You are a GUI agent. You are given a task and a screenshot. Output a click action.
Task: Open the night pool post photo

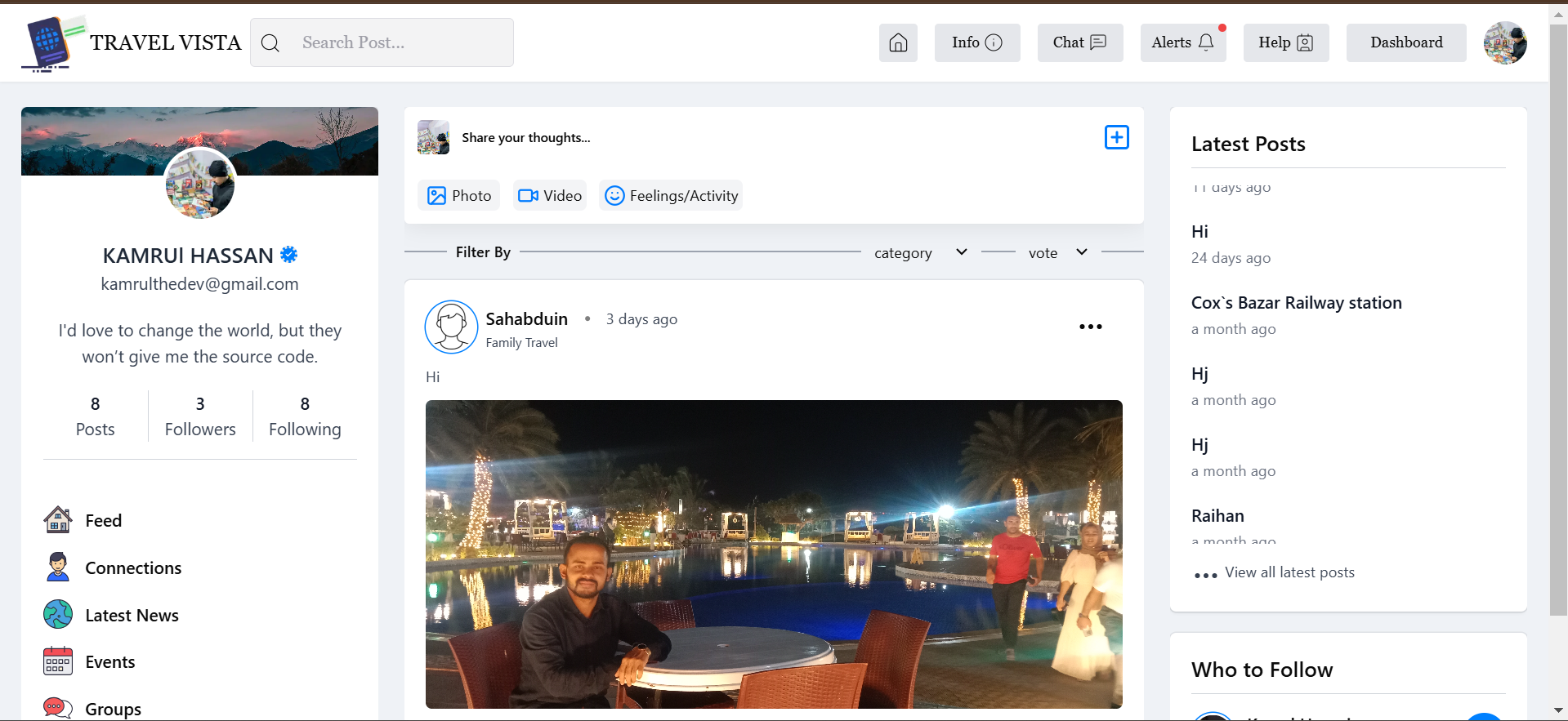pyautogui.click(x=774, y=554)
